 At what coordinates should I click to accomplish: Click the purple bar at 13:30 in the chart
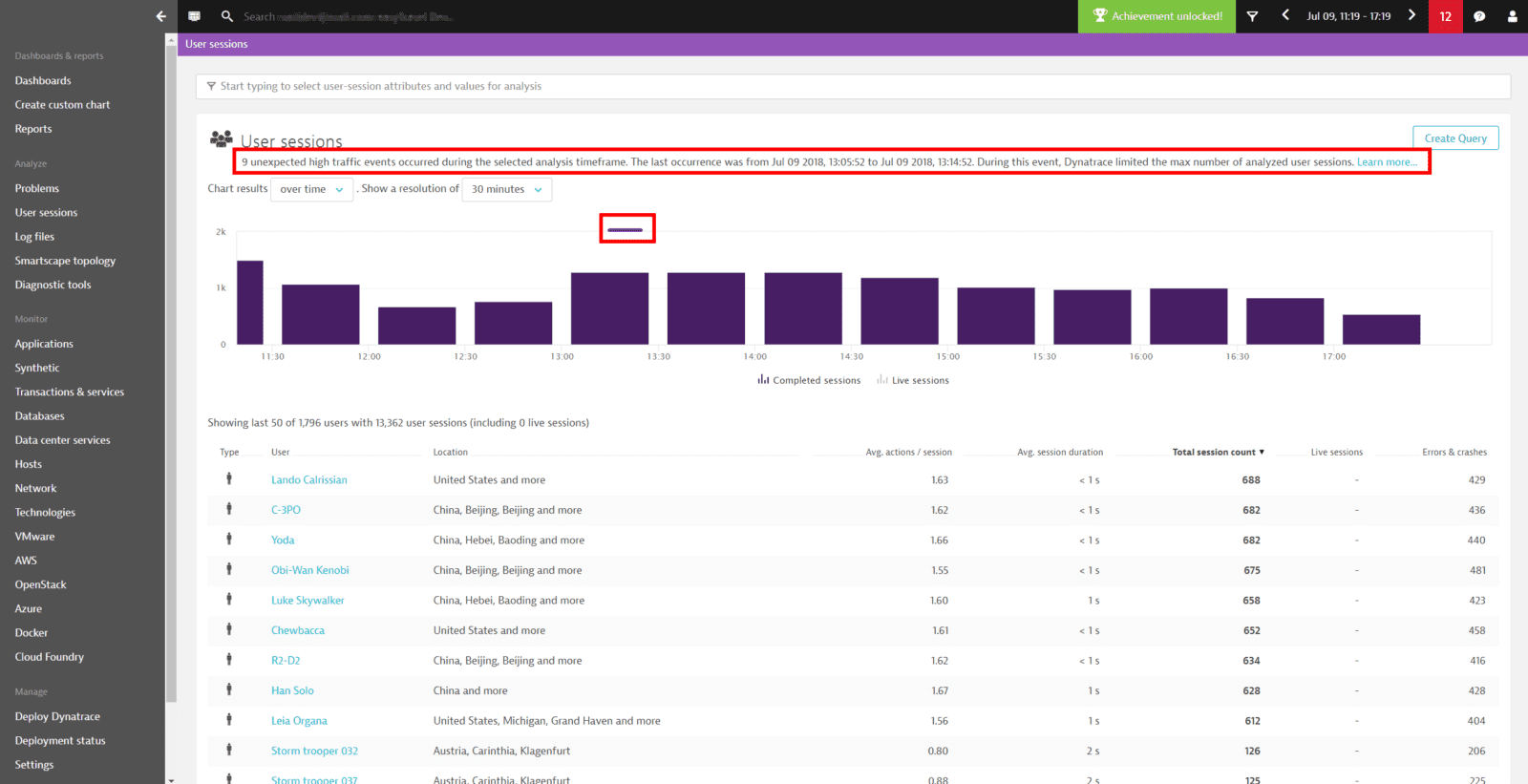point(706,308)
